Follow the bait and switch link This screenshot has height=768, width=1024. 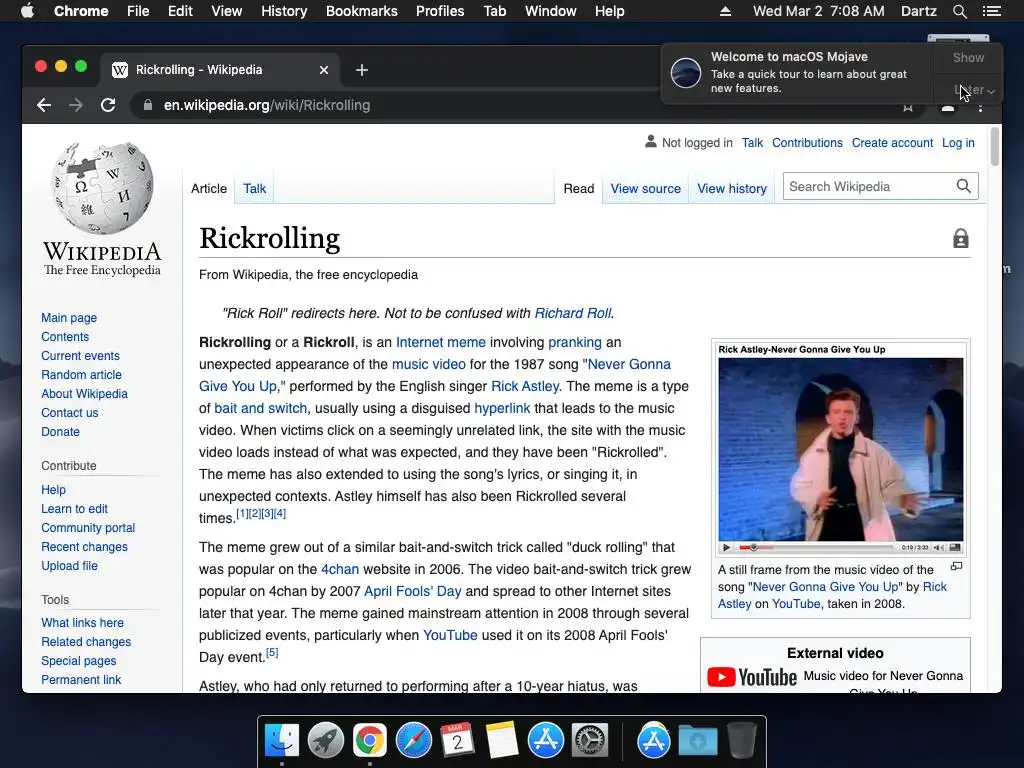(x=261, y=408)
